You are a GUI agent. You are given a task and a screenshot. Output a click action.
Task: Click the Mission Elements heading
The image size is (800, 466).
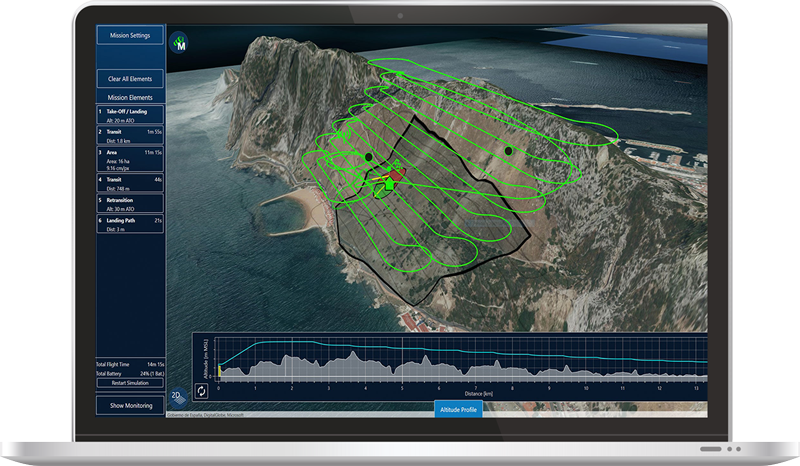(130, 97)
